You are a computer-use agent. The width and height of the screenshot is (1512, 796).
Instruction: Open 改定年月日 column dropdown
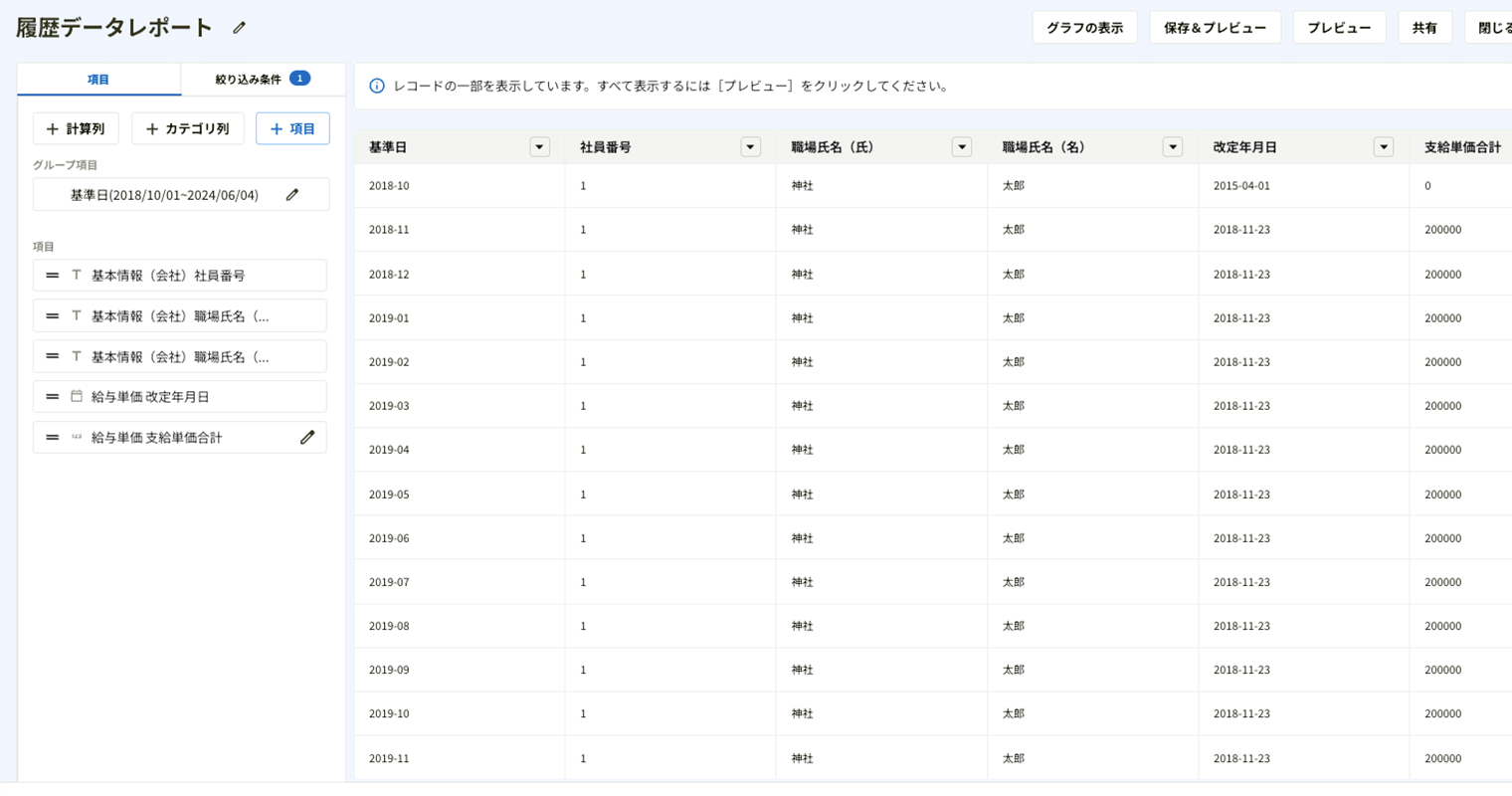coord(1383,147)
